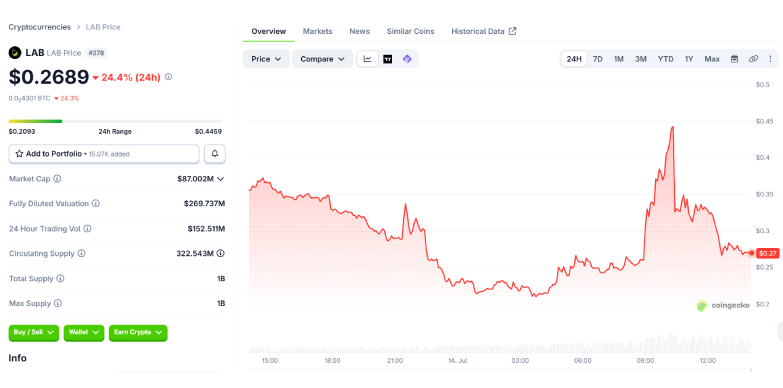Click the $269.737M valuation value
This screenshot has width=783, height=388.
[204, 204]
